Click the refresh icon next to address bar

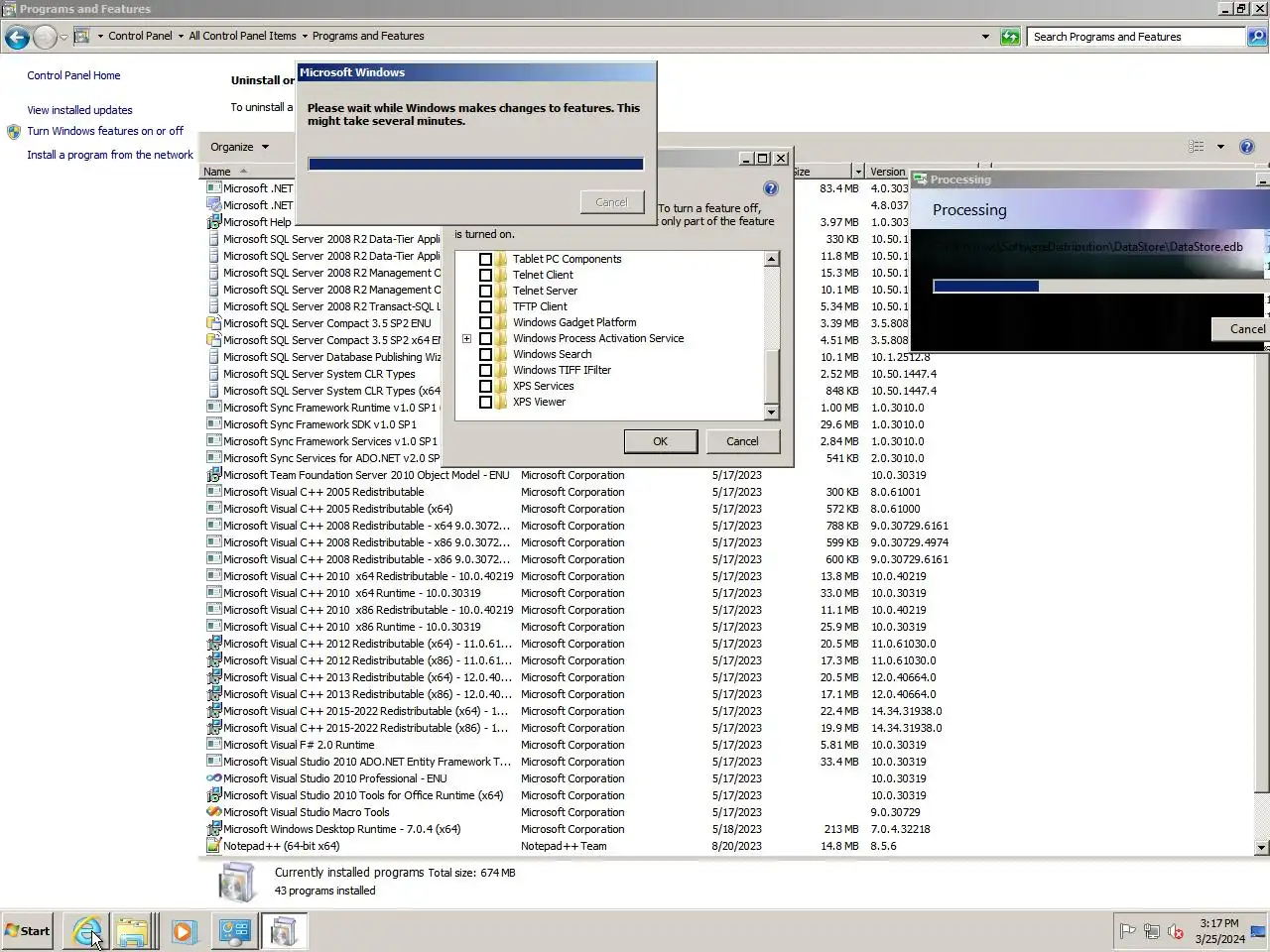coord(1010,37)
